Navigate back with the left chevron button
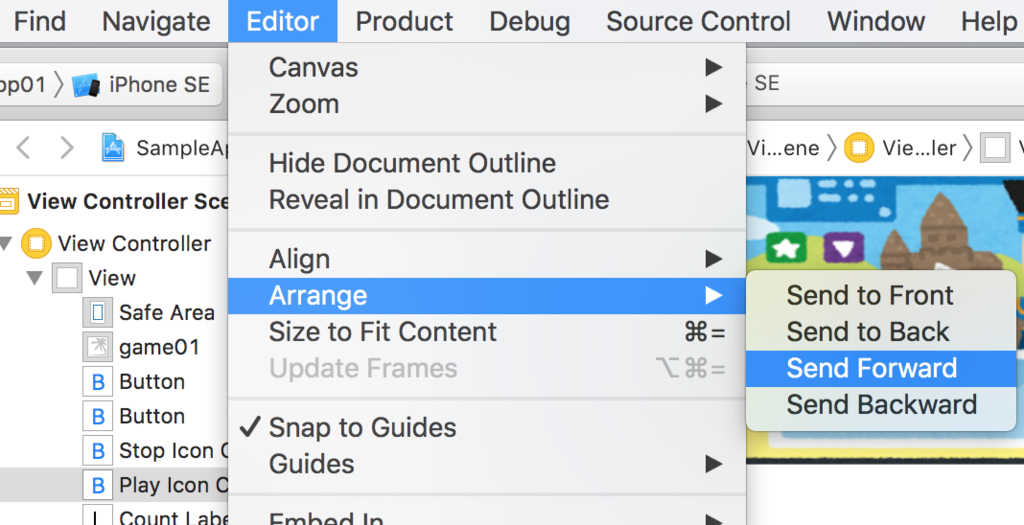The height and width of the screenshot is (525, 1024). pyautogui.click(x=24, y=148)
